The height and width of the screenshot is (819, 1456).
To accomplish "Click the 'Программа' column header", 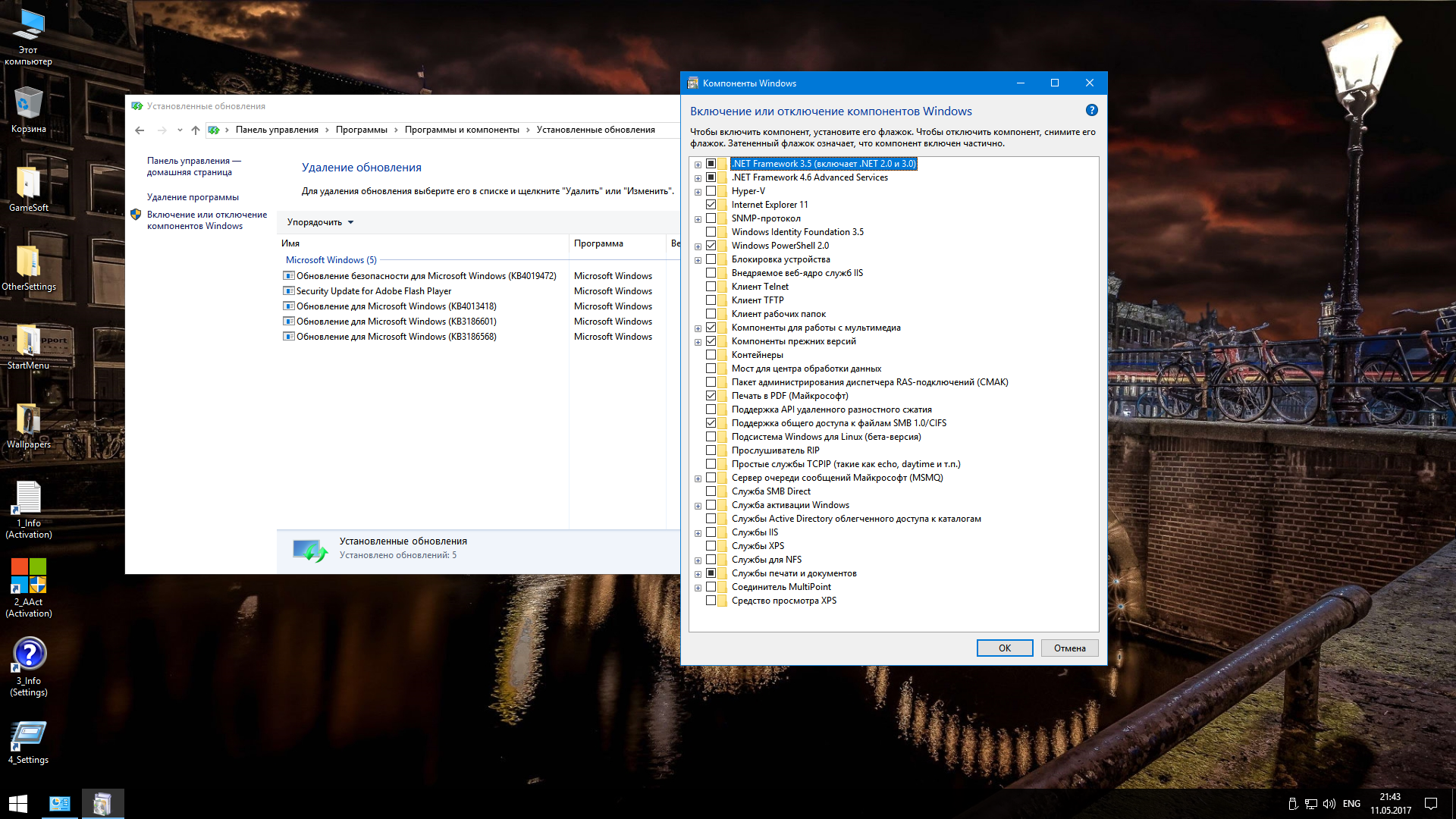I will pyautogui.click(x=617, y=243).
